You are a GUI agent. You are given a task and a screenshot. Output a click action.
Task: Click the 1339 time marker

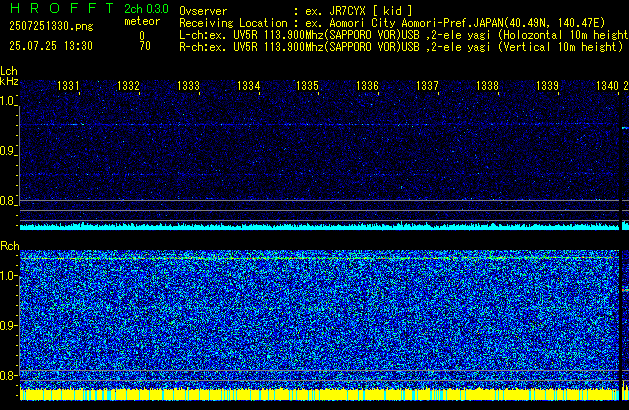[x=547, y=86]
